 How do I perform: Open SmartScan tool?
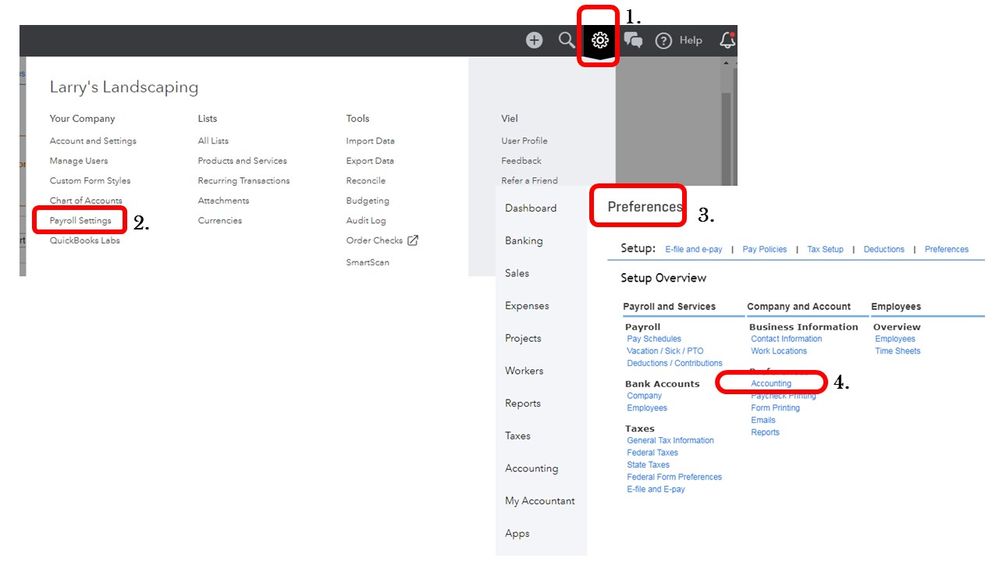click(x=368, y=262)
